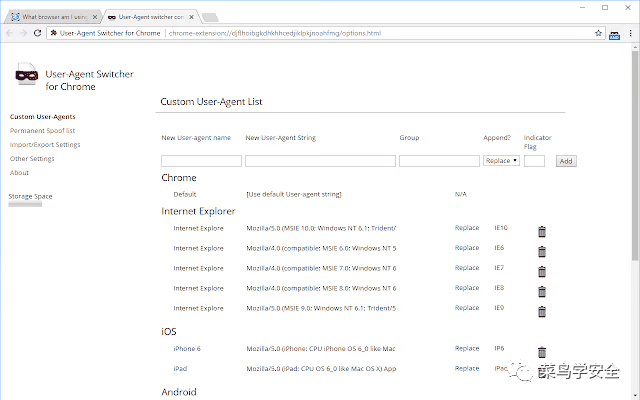
Task: Click the iPad CPU OS 6_0 string
Action: click(x=321, y=369)
